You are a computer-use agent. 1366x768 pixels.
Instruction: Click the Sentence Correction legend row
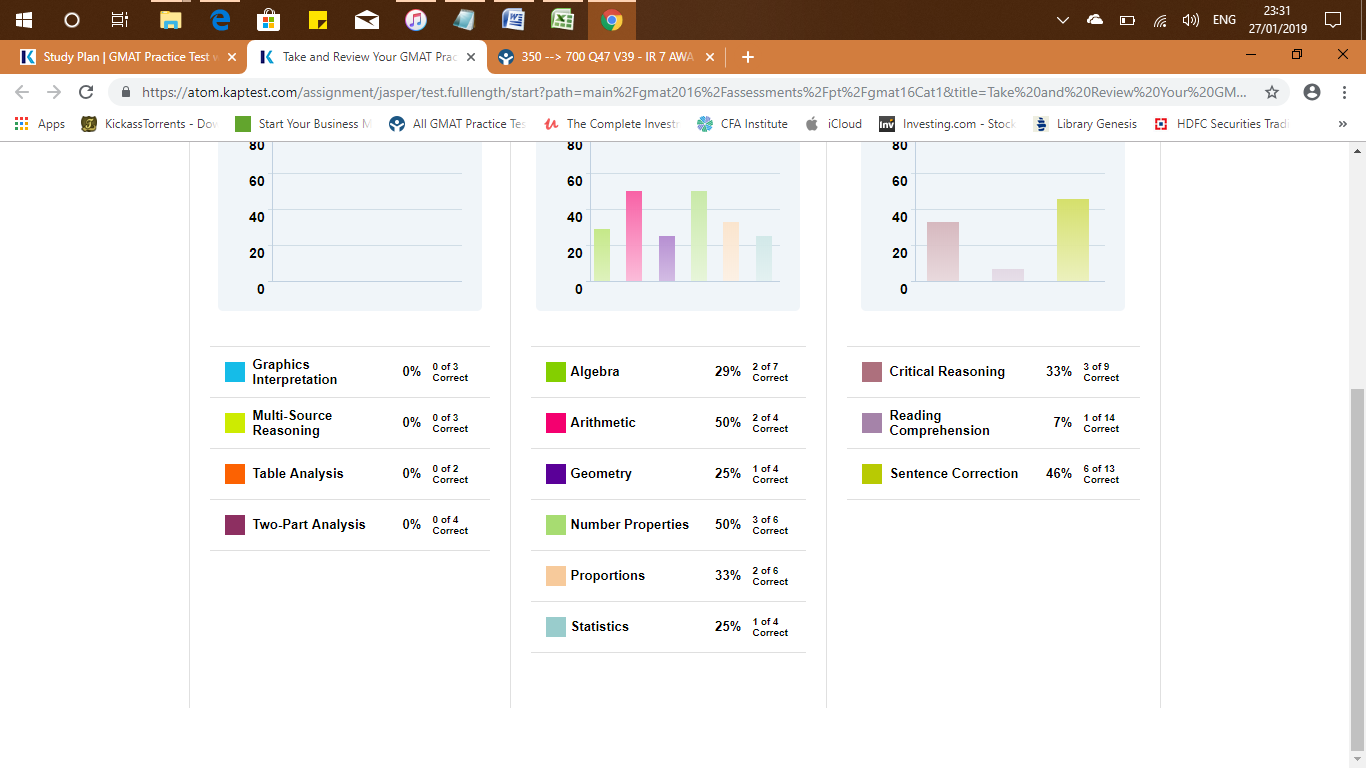953,474
